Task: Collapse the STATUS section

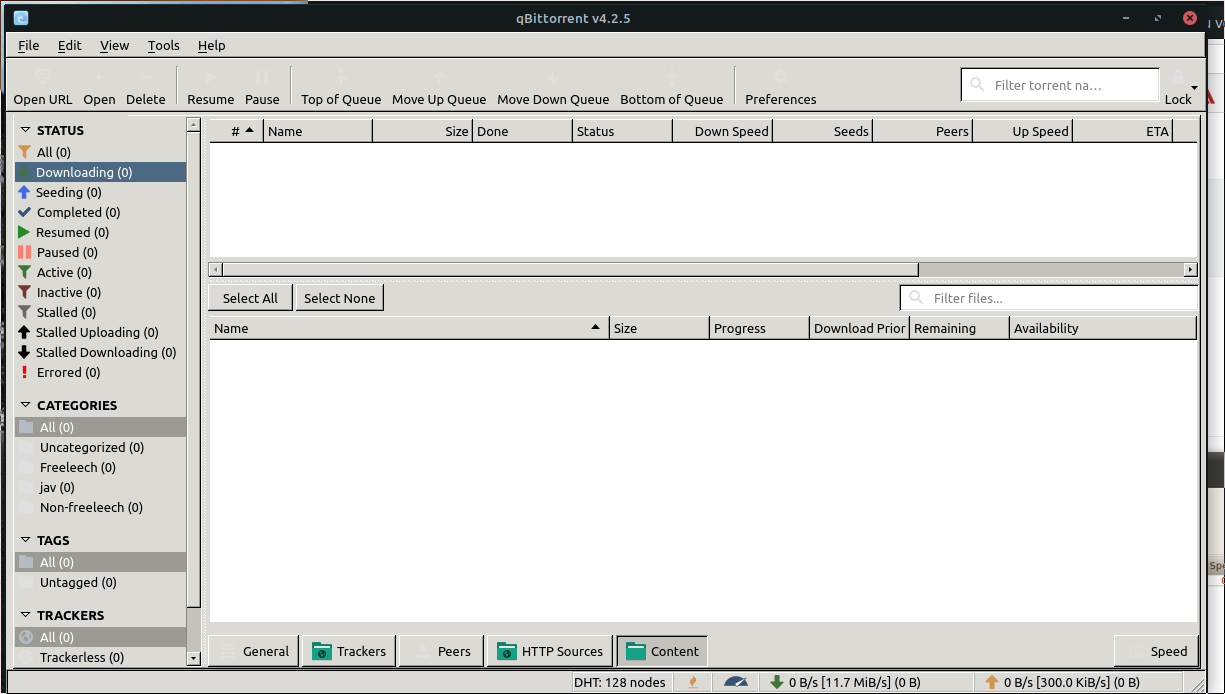Action: [x=25, y=130]
